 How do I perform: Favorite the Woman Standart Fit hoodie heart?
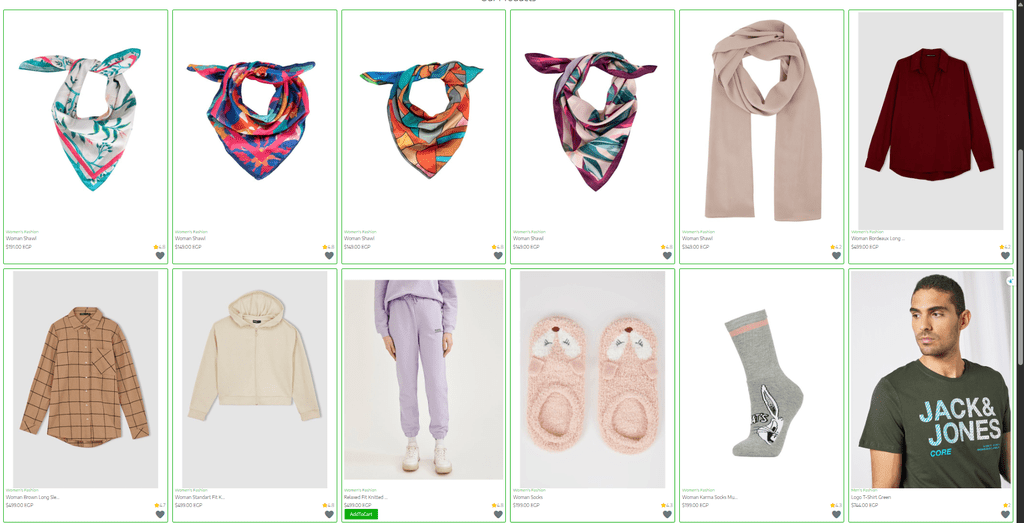point(329,514)
